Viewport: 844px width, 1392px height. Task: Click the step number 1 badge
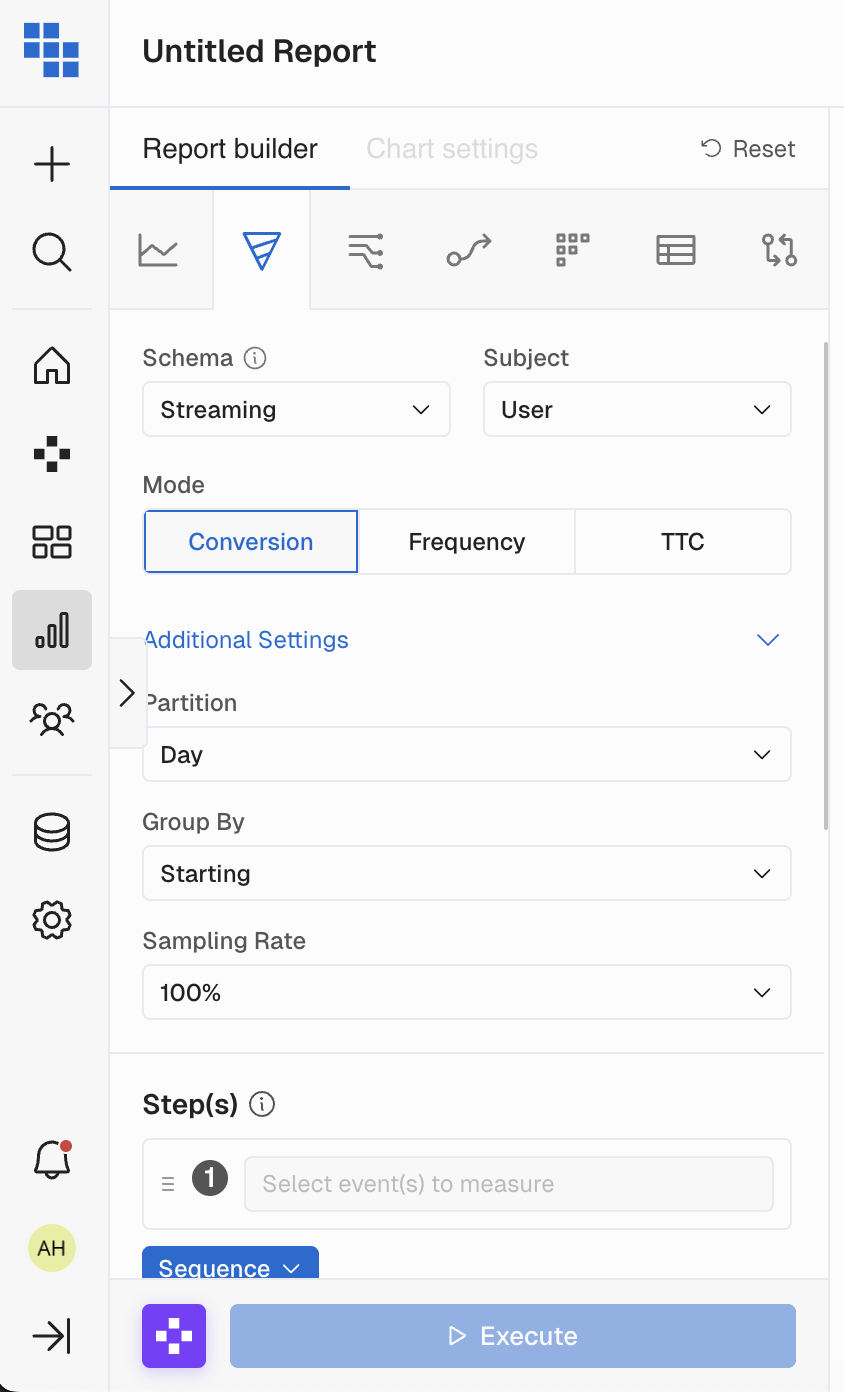point(210,1178)
